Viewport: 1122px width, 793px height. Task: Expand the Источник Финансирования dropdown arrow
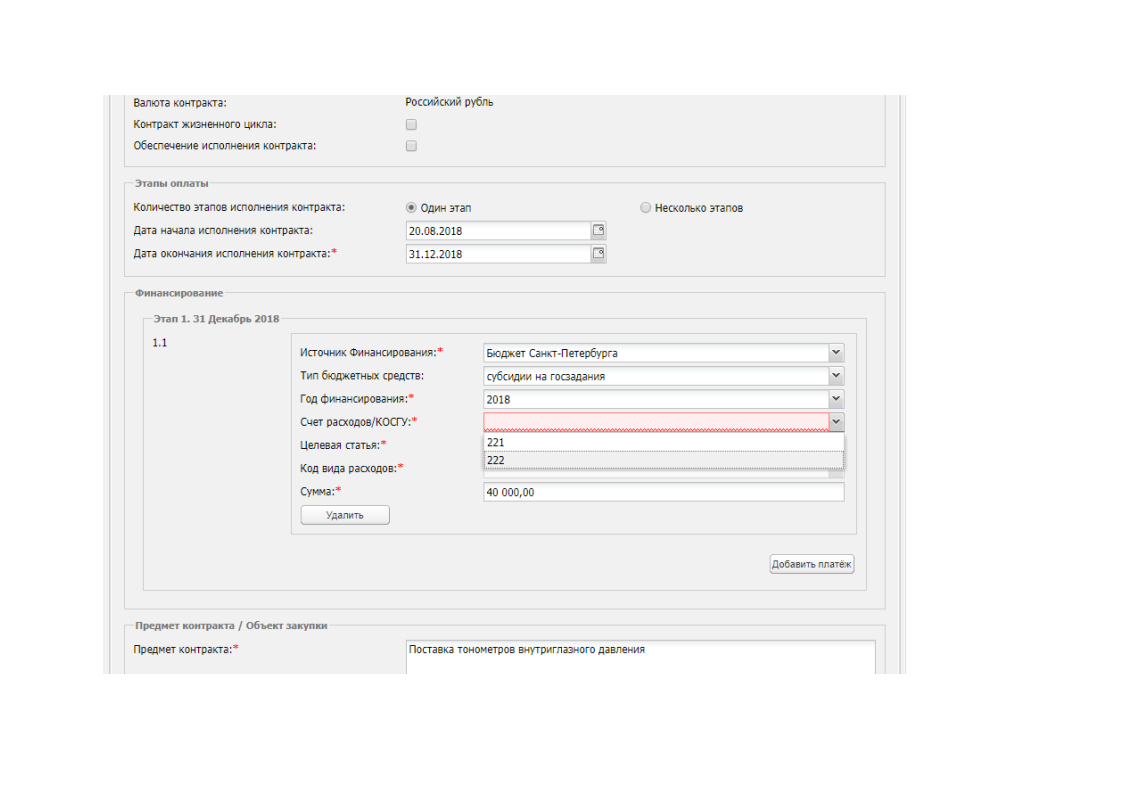pos(836,353)
